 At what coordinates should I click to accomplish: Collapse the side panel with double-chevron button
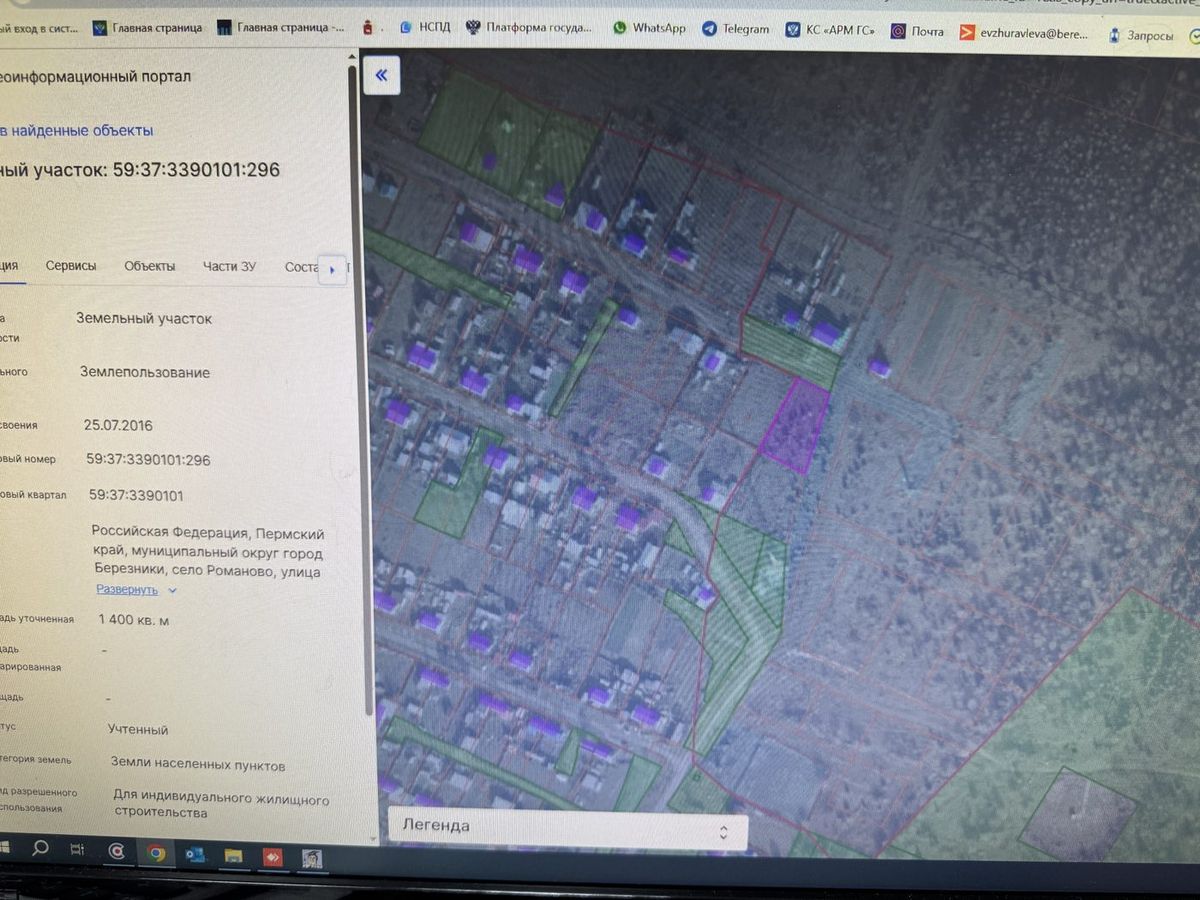coord(382,75)
